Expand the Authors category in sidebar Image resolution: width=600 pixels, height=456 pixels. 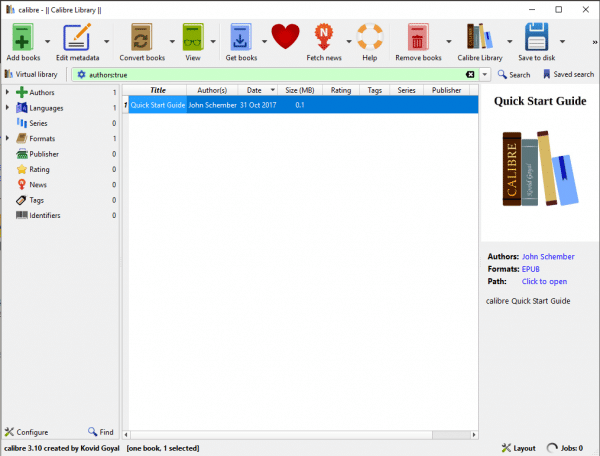click(x=8, y=93)
